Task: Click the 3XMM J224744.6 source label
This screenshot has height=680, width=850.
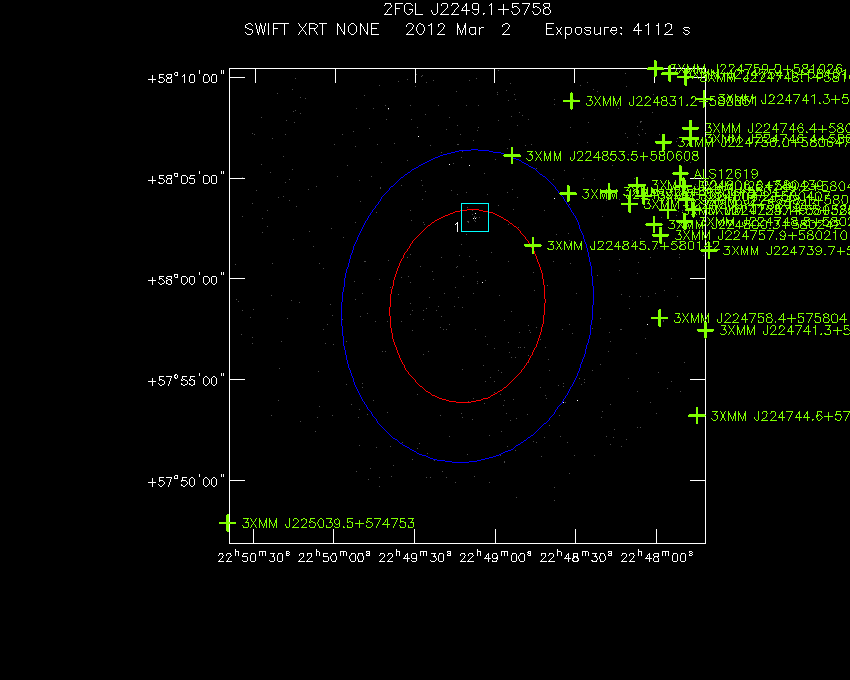Action: [x=780, y=416]
